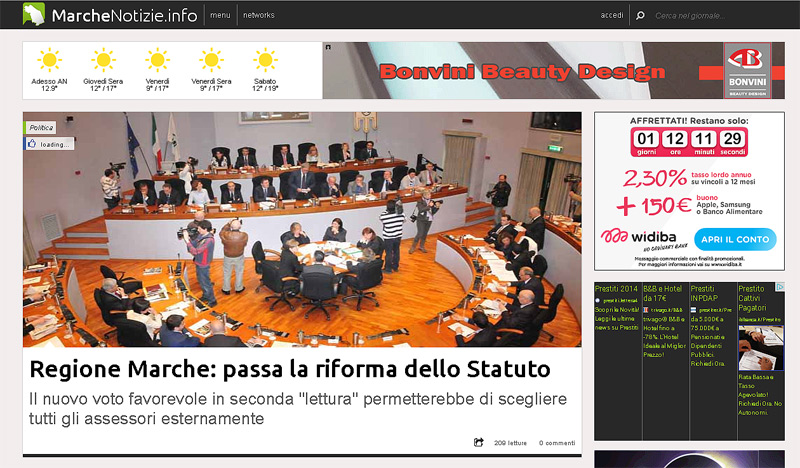Click the Venerdì Sera sun forecast icon
The image size is (800, 468).
211,59
